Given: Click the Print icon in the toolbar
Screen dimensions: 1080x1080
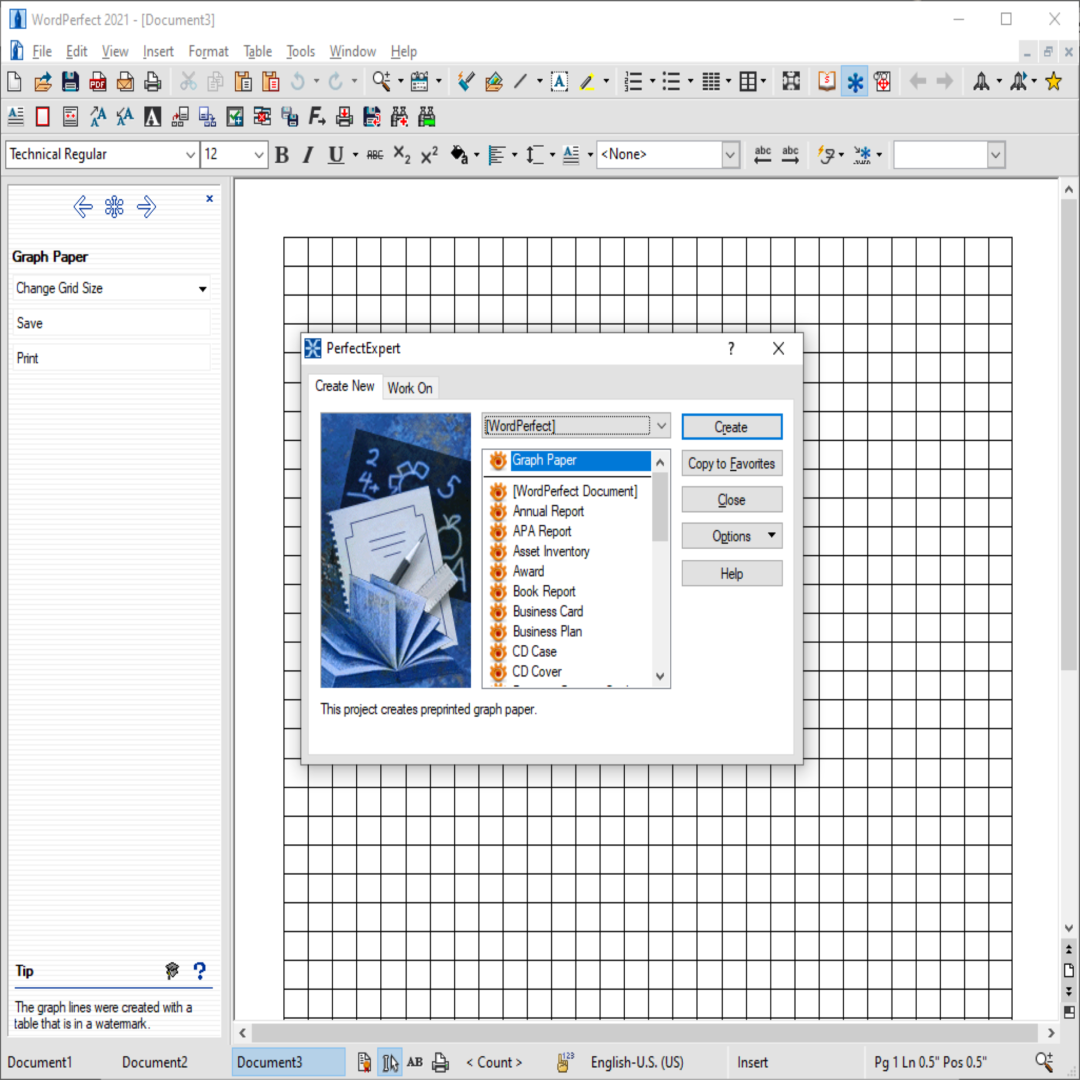Looking at the screenshot, I should coord(153,82).
